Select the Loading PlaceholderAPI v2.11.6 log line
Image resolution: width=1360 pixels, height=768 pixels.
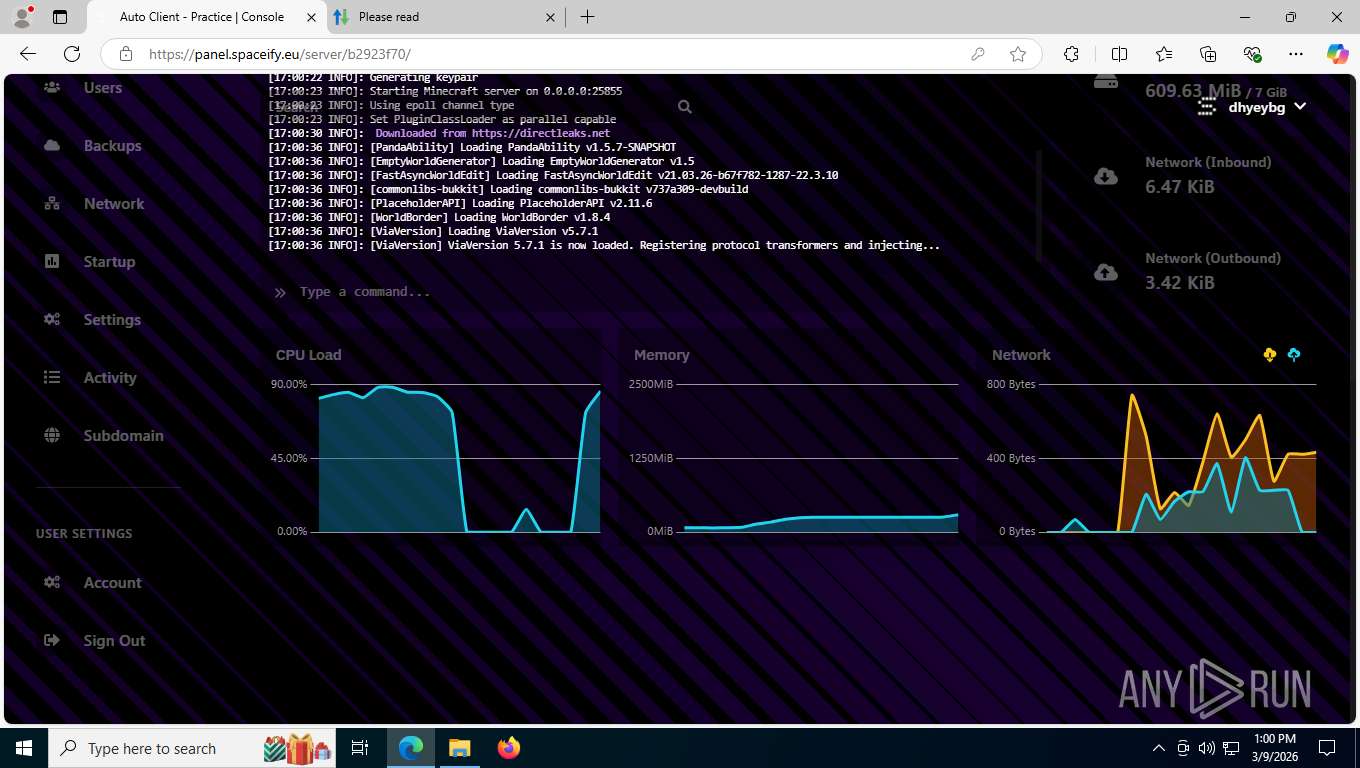(460, 203)
